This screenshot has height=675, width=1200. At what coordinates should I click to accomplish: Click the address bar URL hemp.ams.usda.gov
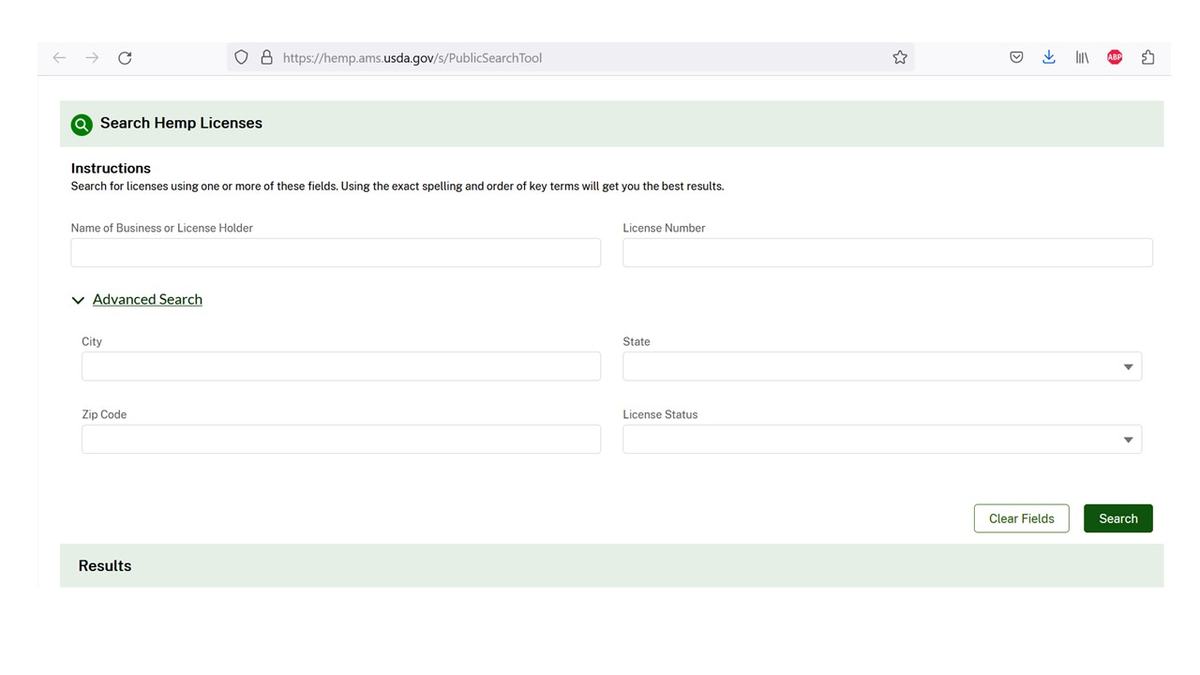click(412, 58)
